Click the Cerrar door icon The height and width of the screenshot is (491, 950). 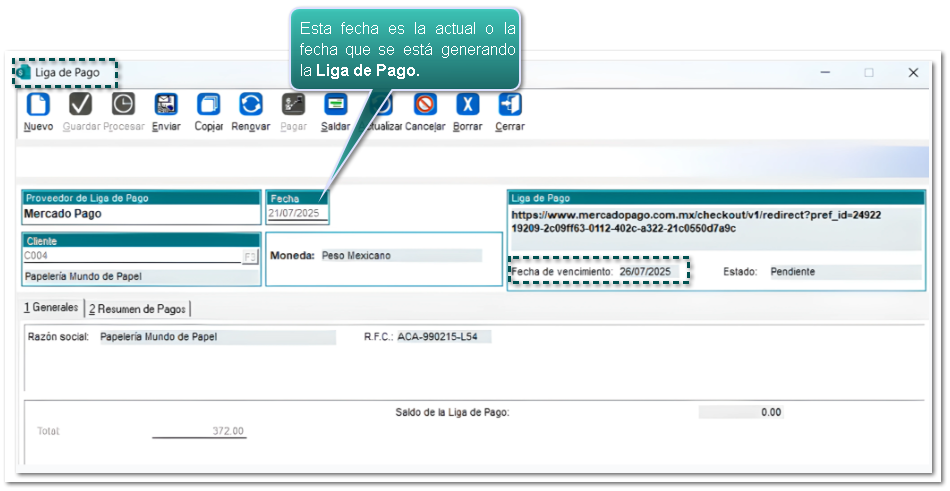click(510, 104)
